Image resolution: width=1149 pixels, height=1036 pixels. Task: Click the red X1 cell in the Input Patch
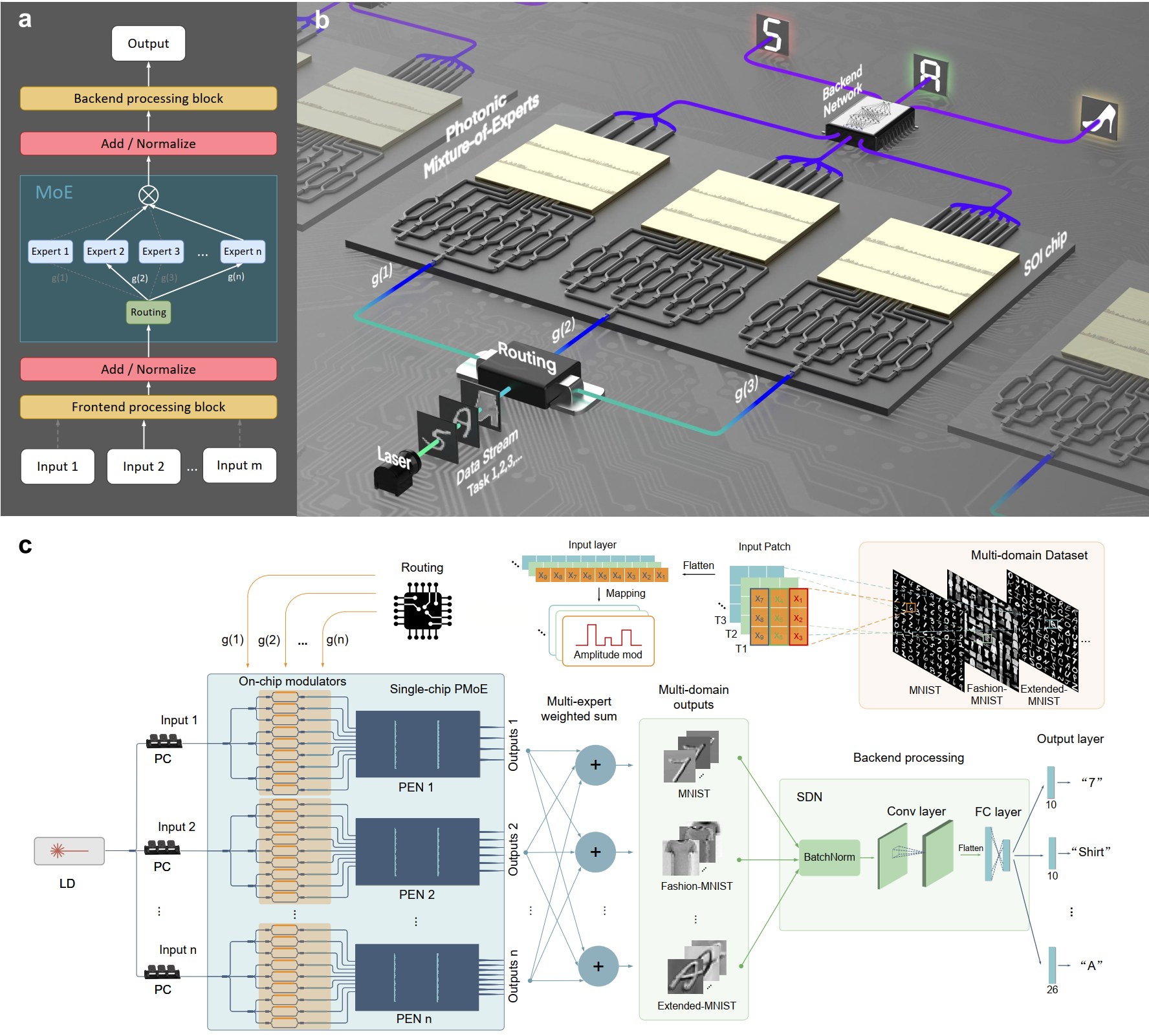(x=798, y=599)
